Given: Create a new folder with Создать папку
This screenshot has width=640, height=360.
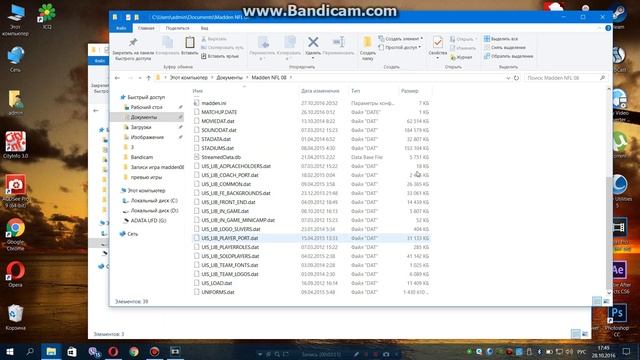Looking at the screenshot, I should point(367,48).
